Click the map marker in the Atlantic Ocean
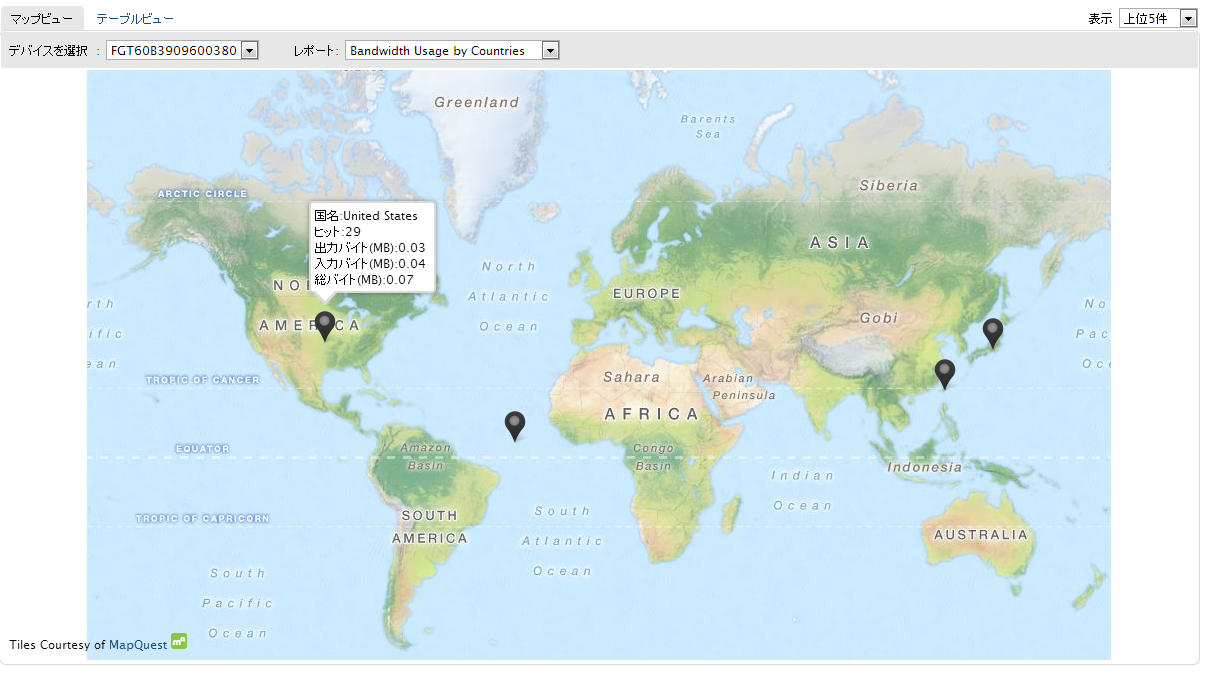The width and height of the screenshot is (1209, 677). point(515,426)
